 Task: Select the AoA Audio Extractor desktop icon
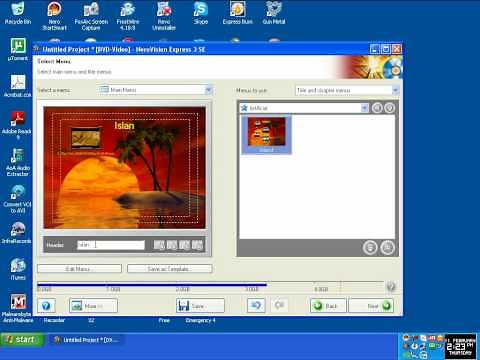click(17, 162)
